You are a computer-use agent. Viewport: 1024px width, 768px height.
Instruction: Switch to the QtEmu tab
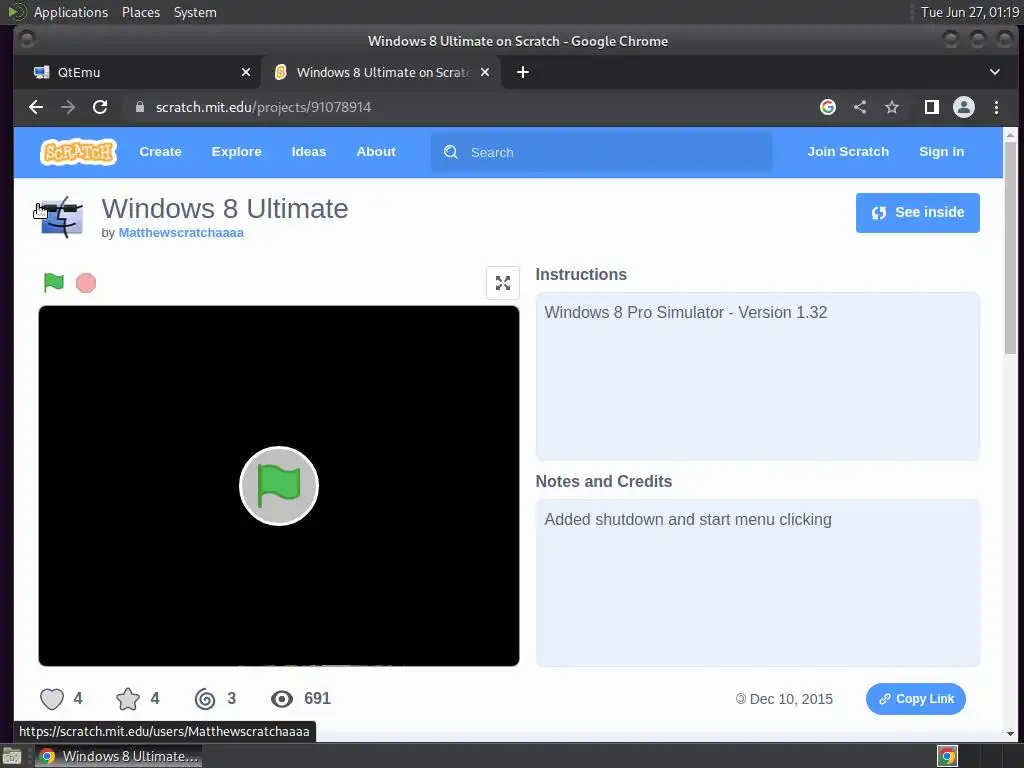click(138, 72)
